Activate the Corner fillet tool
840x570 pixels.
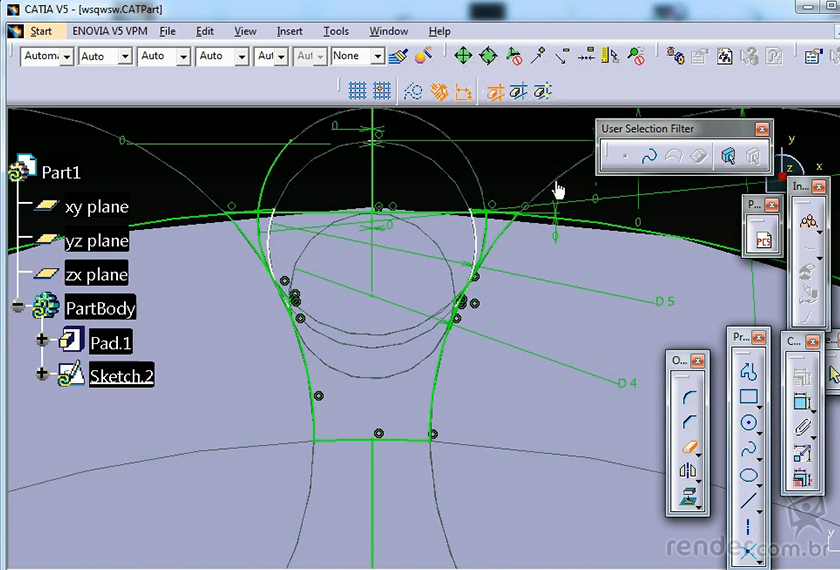(x=689, y=397)
